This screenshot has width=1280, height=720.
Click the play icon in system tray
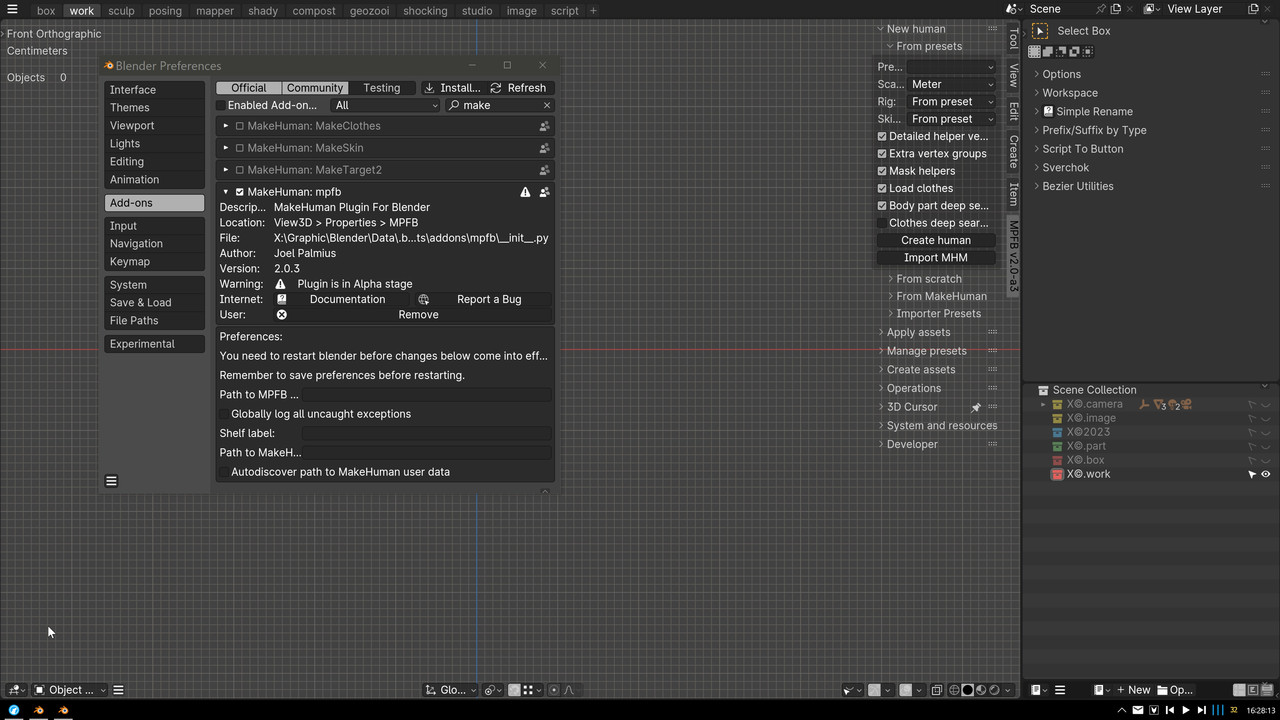[x=1186, y=710]
